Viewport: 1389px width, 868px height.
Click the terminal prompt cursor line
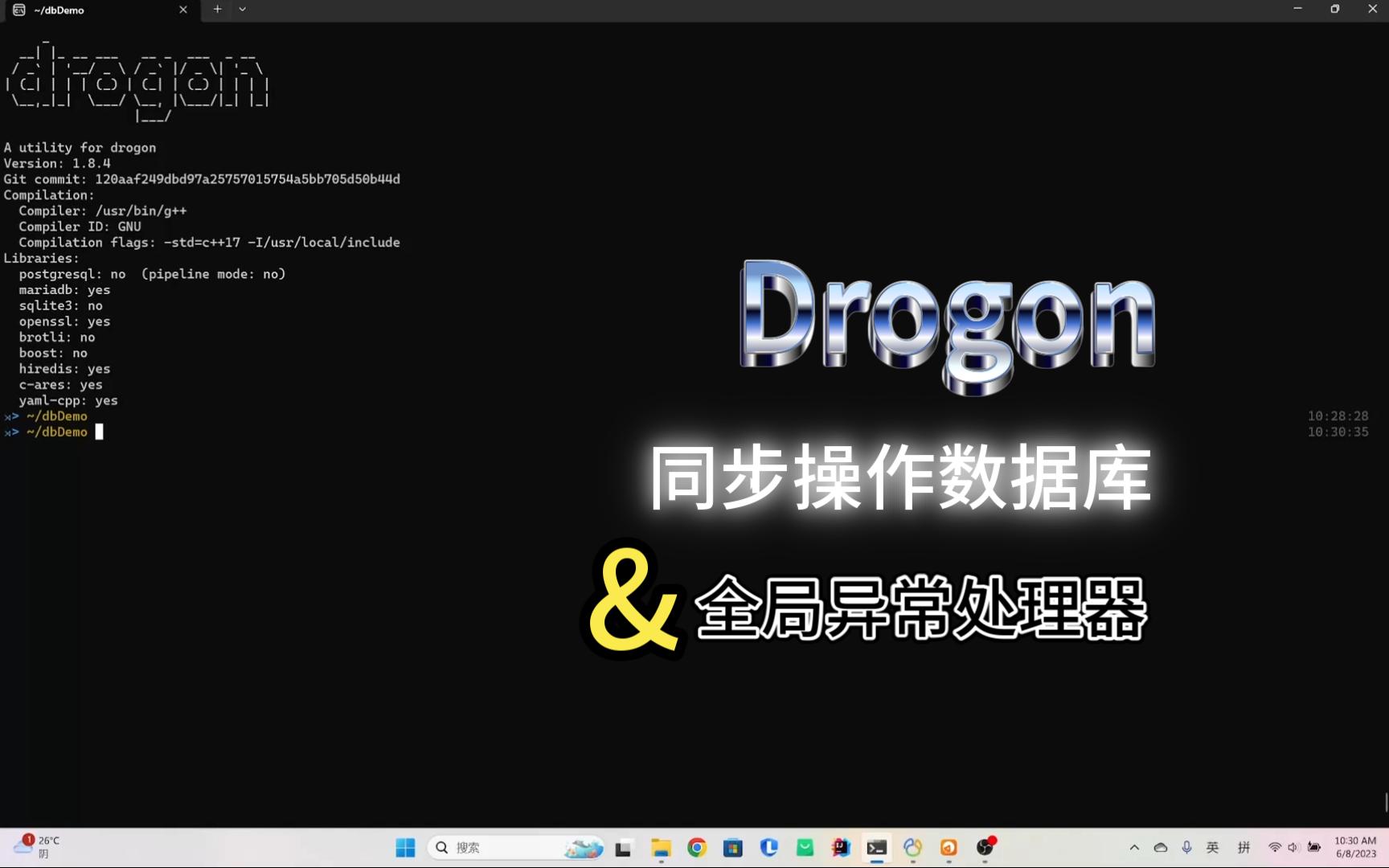click(54, 432)
